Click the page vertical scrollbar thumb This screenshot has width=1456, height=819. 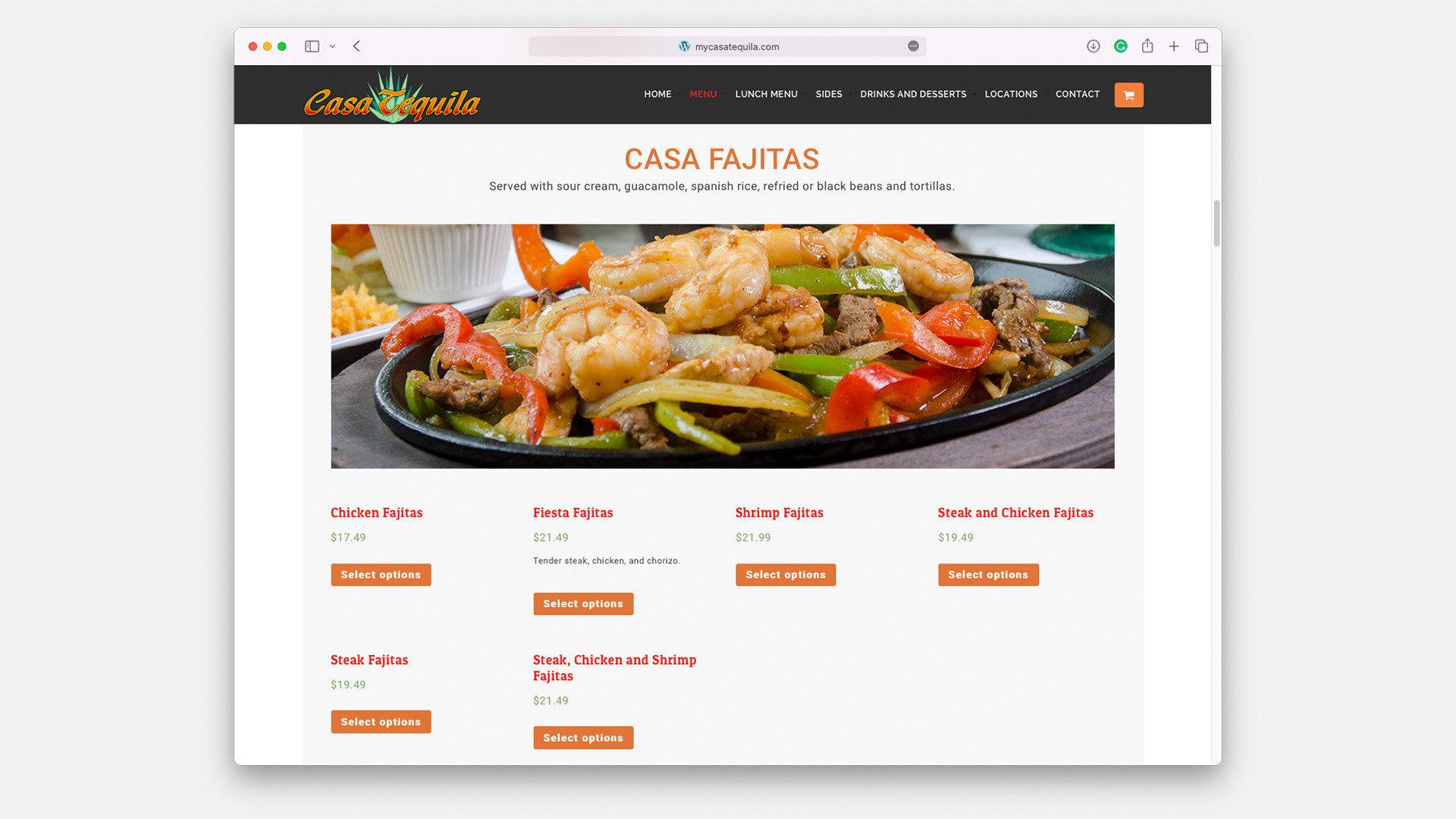pyautogui.click(x=1216, y=224)
